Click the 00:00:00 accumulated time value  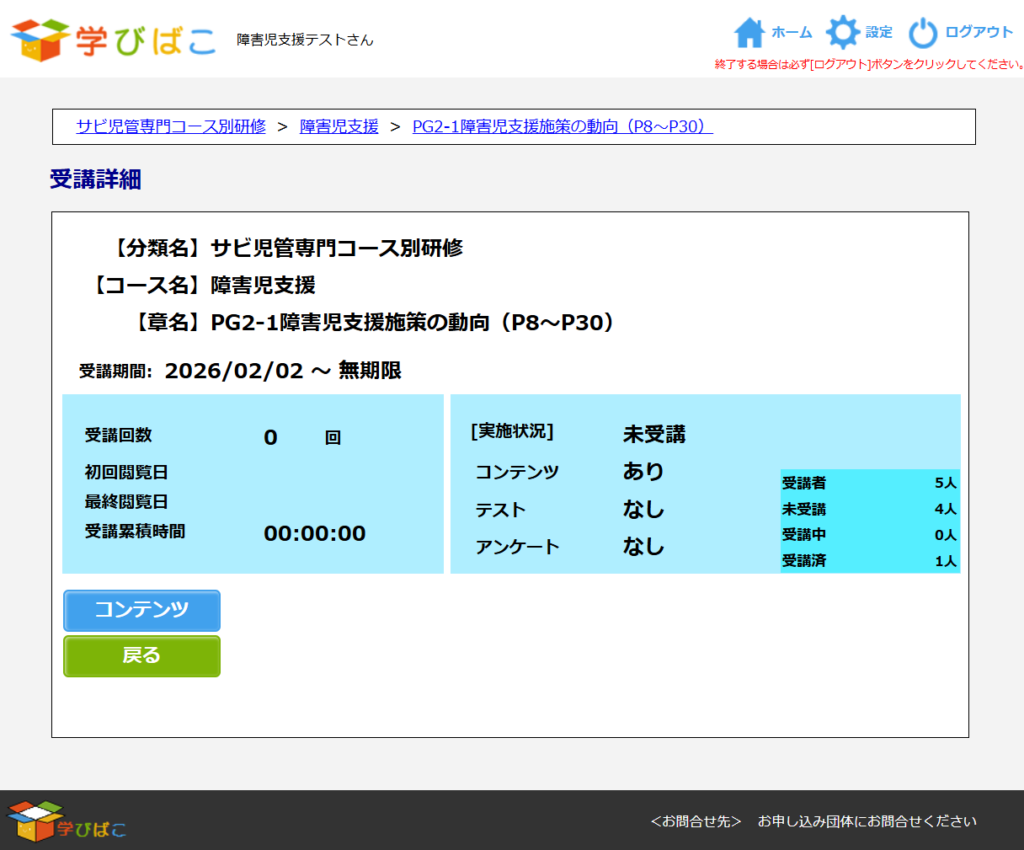point(314,533)
